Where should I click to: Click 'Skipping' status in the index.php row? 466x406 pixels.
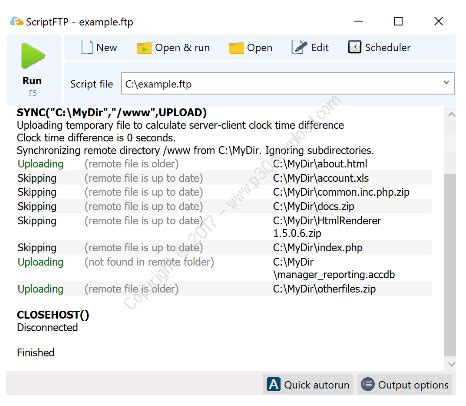tap(37, 248)
